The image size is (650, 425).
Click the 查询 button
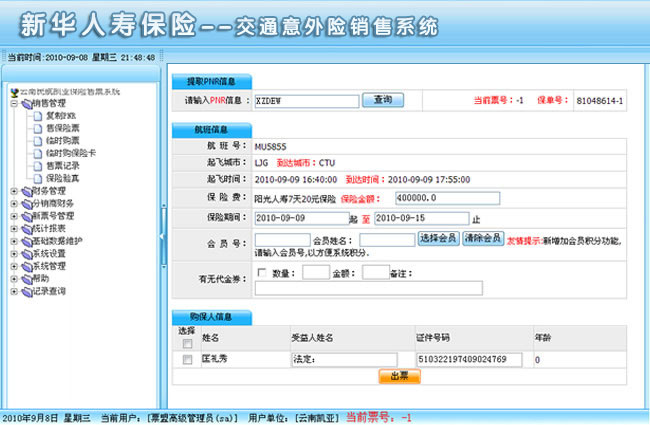coord(383,100)
